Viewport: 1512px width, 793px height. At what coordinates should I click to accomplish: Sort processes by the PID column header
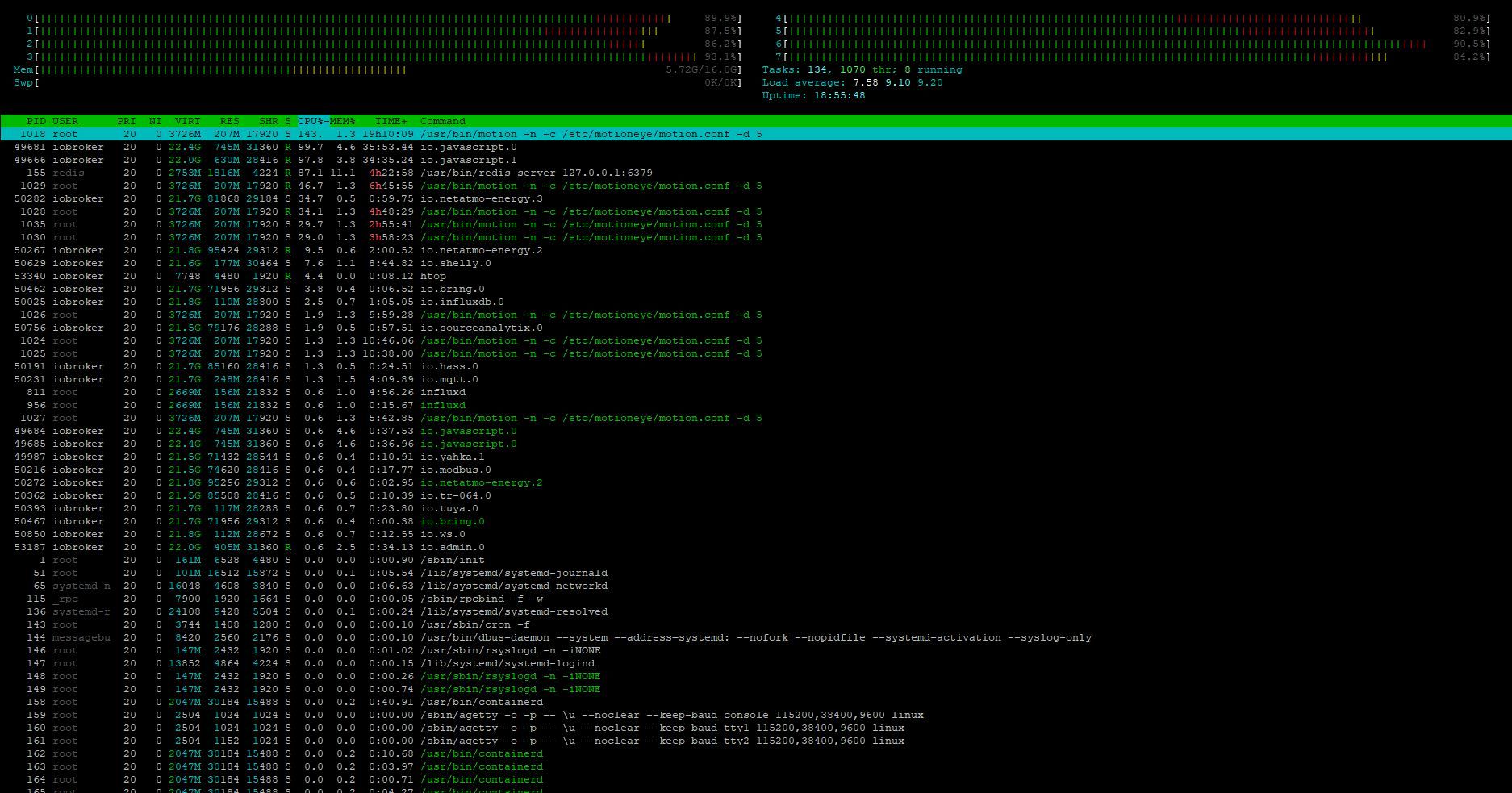click(x=36, y=121)
